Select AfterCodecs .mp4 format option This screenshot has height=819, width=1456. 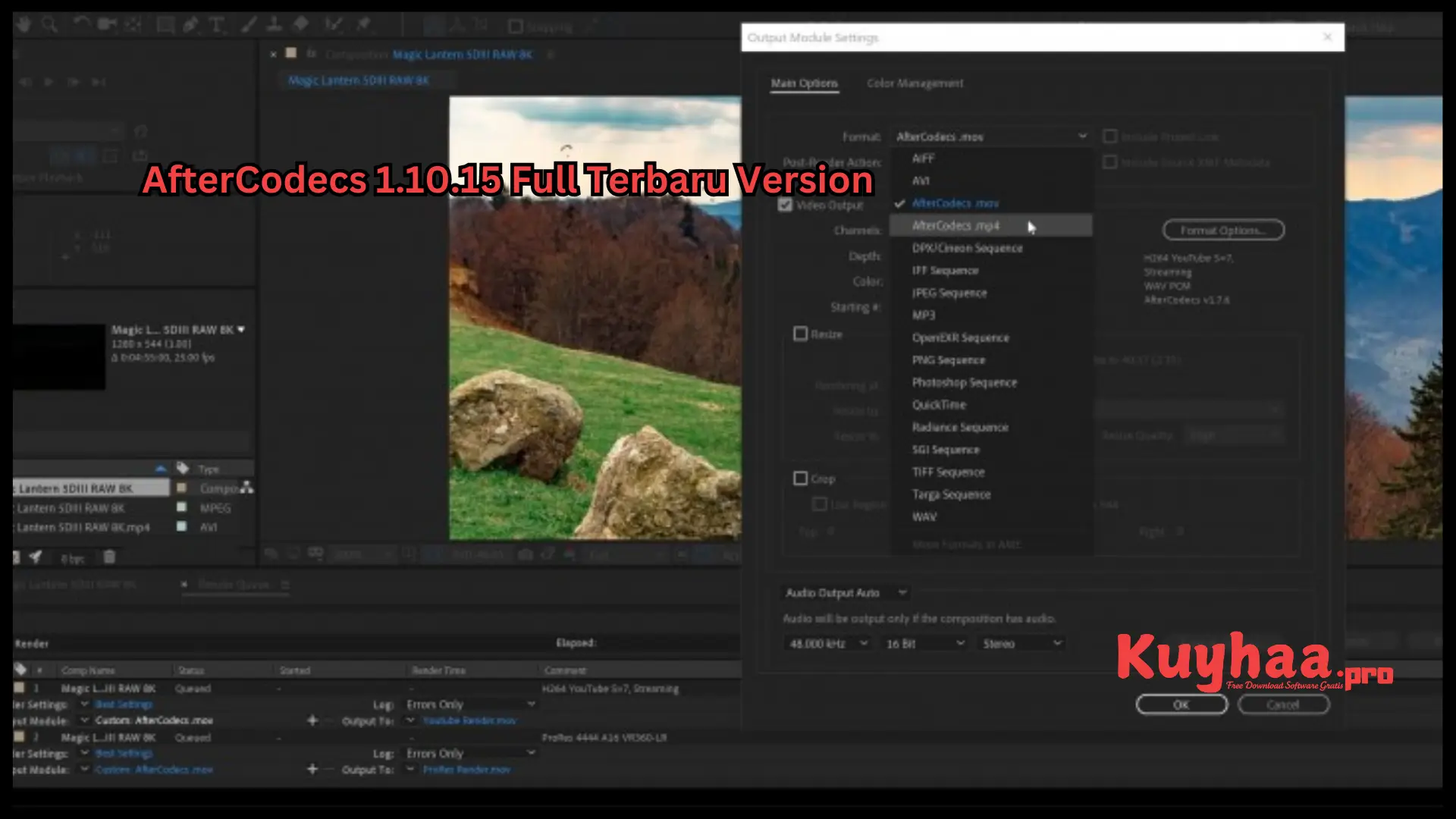point(955,225)
